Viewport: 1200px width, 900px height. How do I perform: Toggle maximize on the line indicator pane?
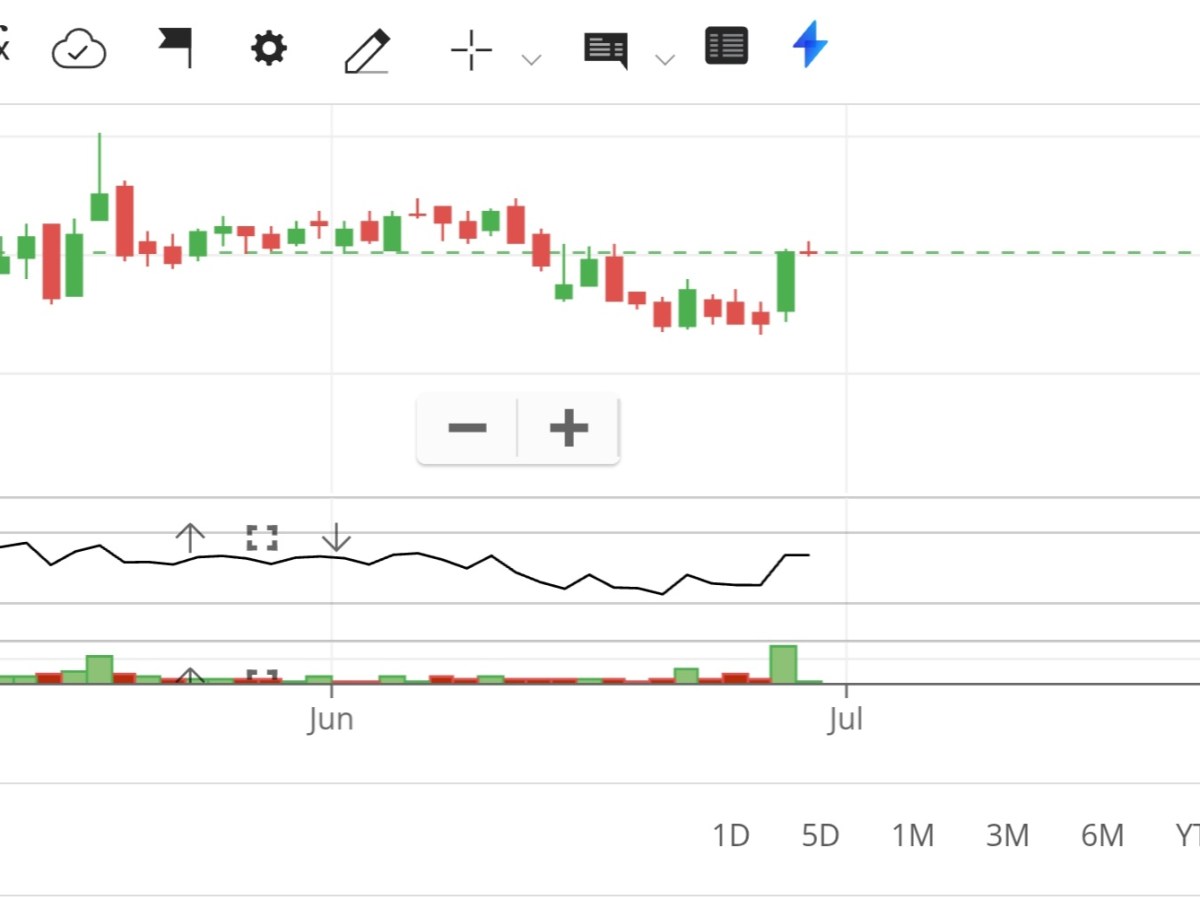pyautogui.click(x=260, y=539)
